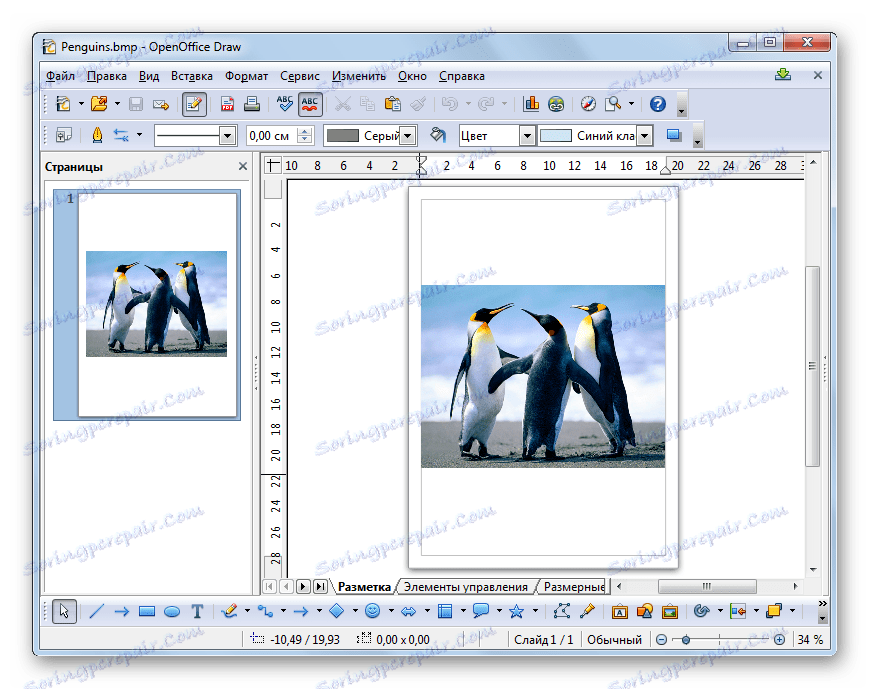Viewport: 870px width, 689px height.
Task: Open the Файл menu
Action: point(60,76)
